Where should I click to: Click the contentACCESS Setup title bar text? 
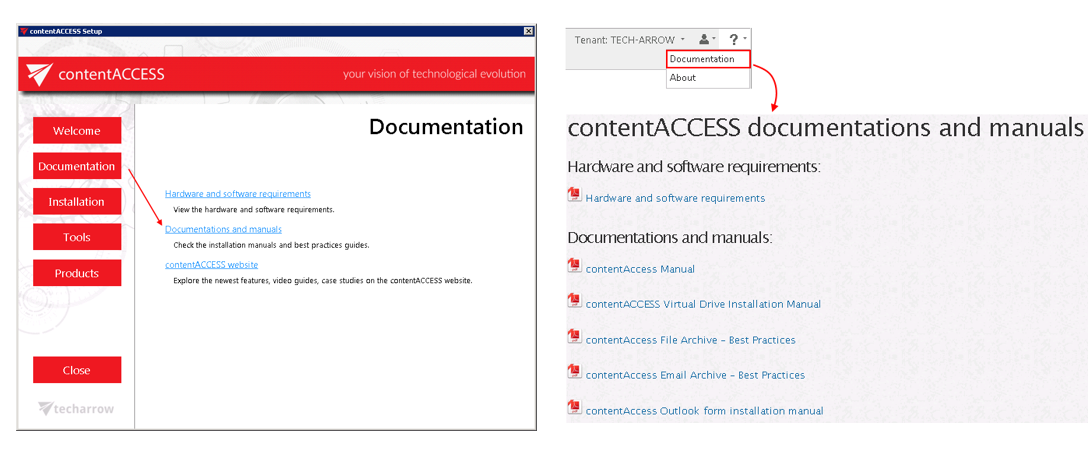point(66,31)
